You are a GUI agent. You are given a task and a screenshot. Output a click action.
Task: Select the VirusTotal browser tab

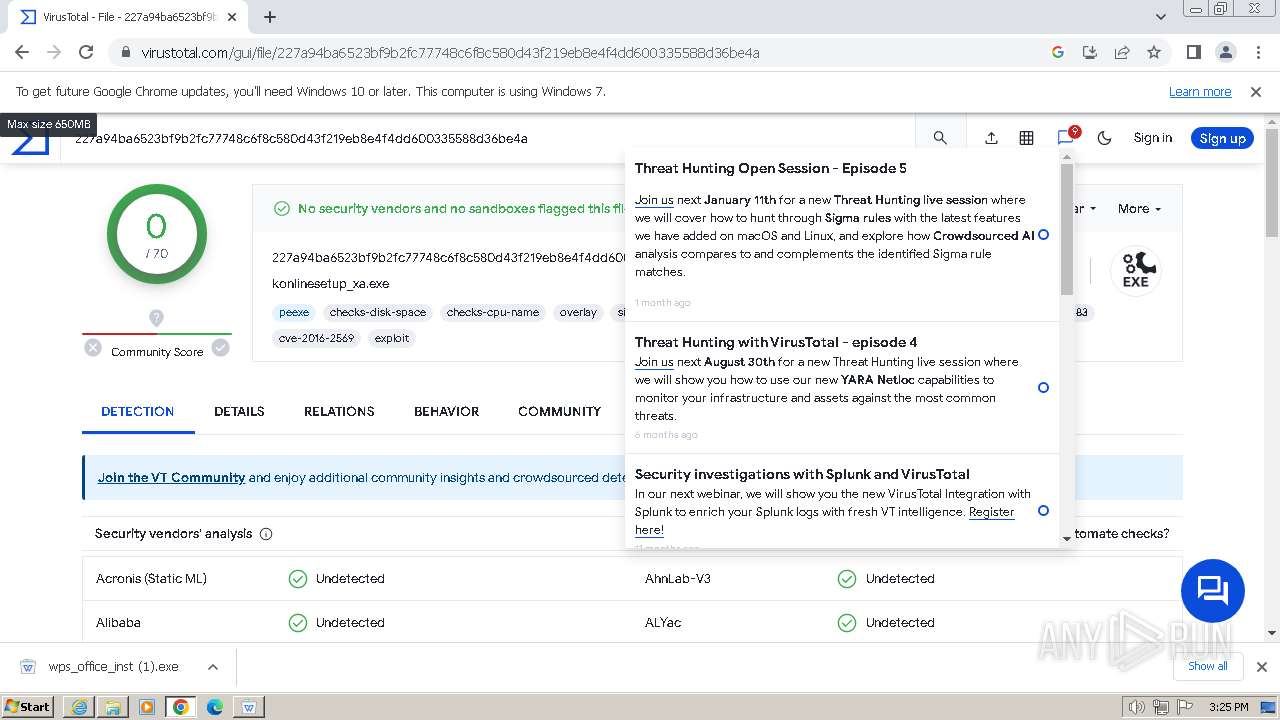coord(128,17)
